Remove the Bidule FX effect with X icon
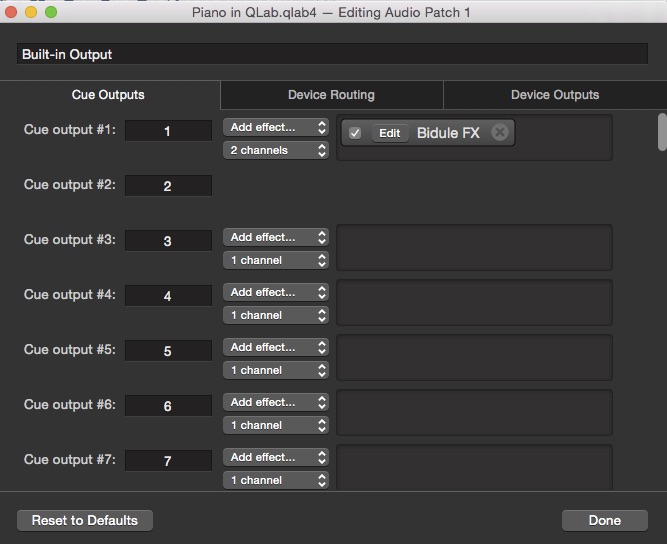Image resolution: width=667 pixels, height=544 pixels. 500,133
